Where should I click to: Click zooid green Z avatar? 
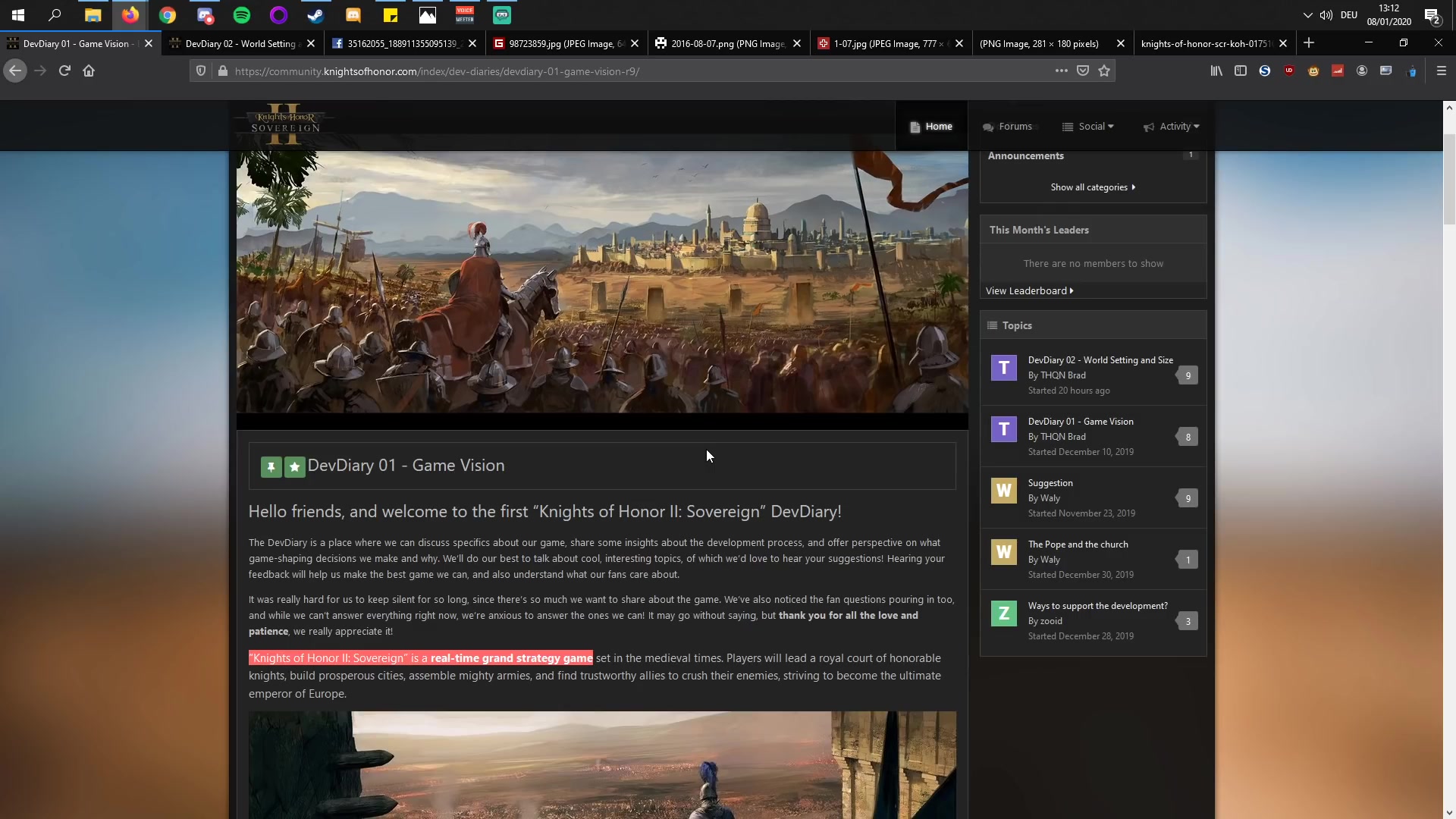[1004, 613]
